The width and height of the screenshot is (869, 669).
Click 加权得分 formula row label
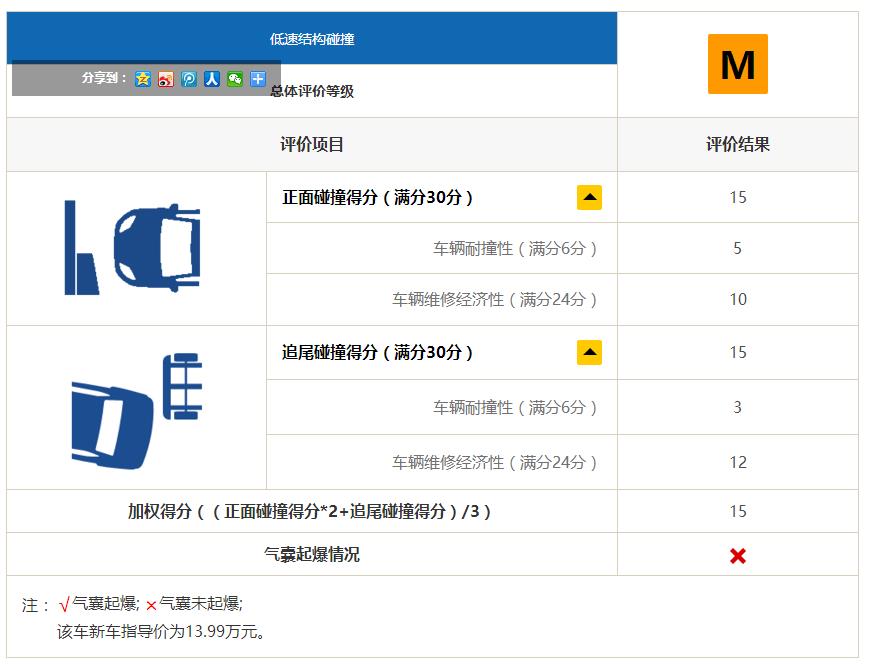pos(309,511)
